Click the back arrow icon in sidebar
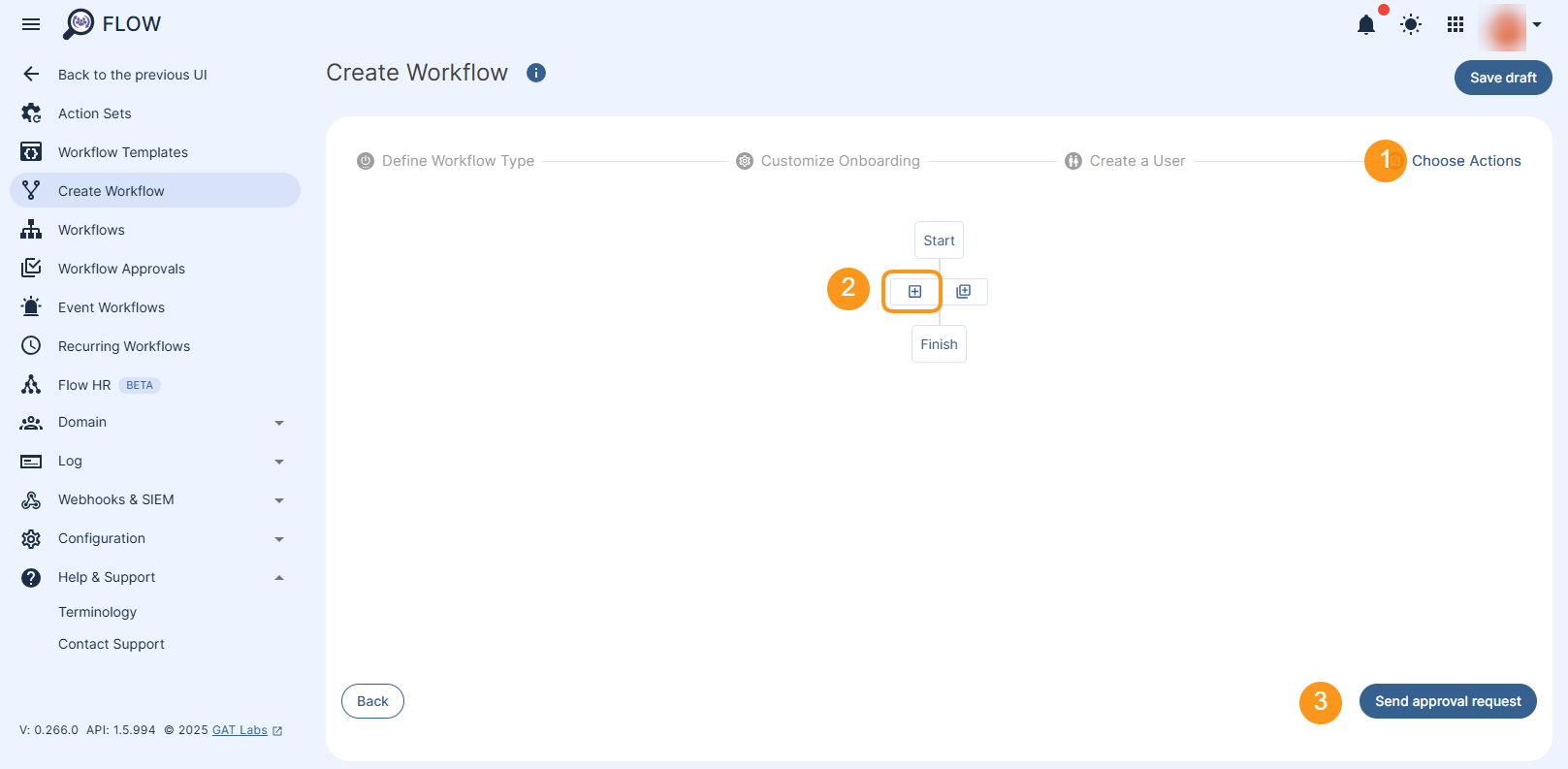1568x769 pixels. click(31, 75)
